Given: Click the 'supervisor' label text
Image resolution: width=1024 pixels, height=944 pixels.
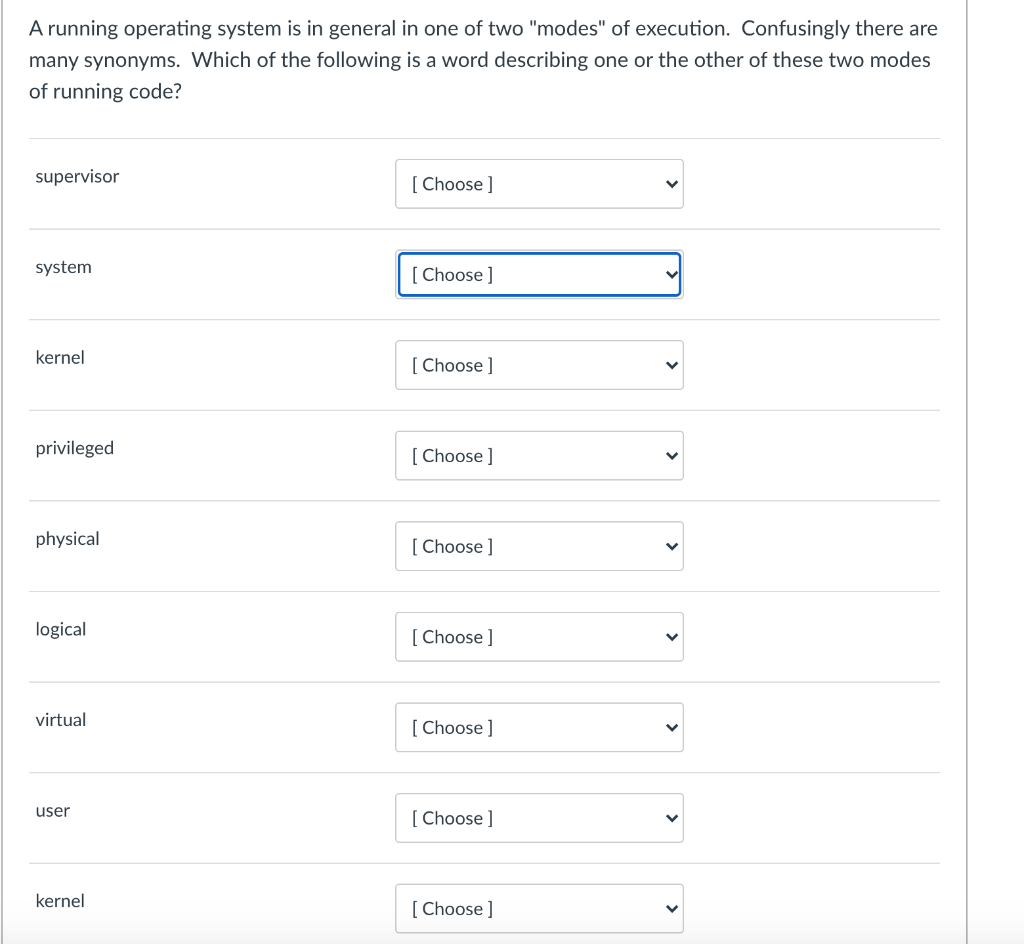Looking at the screenshot, I should (x=77, y=177).
